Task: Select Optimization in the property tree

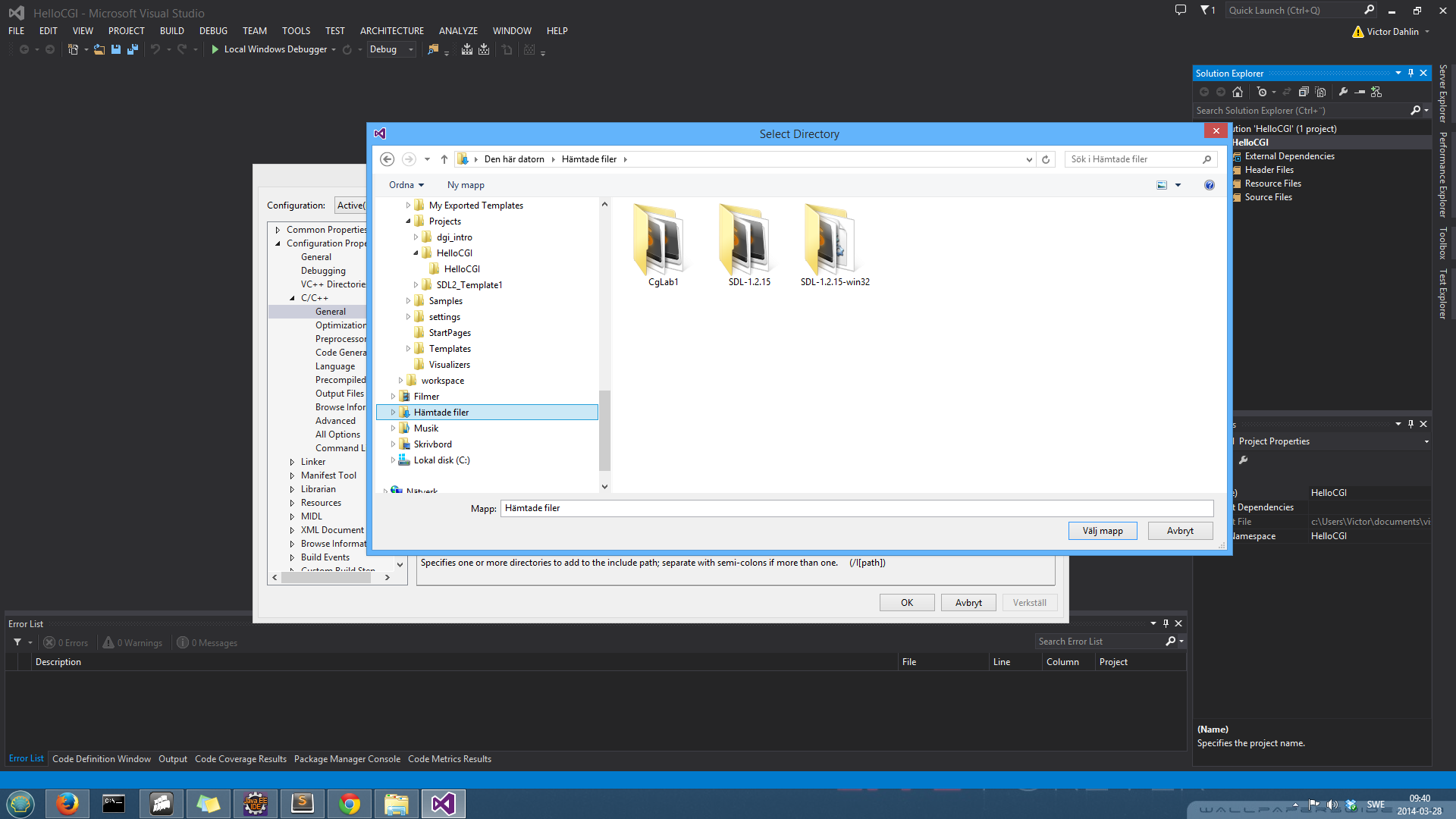Action: 340,325
